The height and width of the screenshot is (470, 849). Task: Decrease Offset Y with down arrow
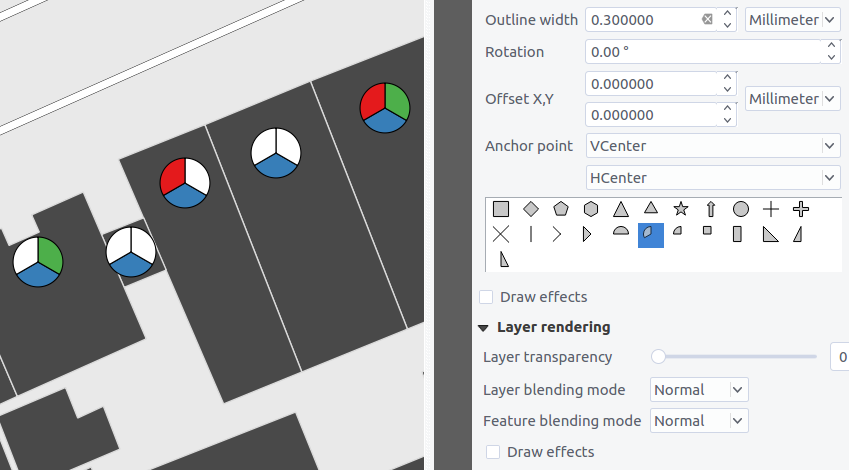[728, 121]
